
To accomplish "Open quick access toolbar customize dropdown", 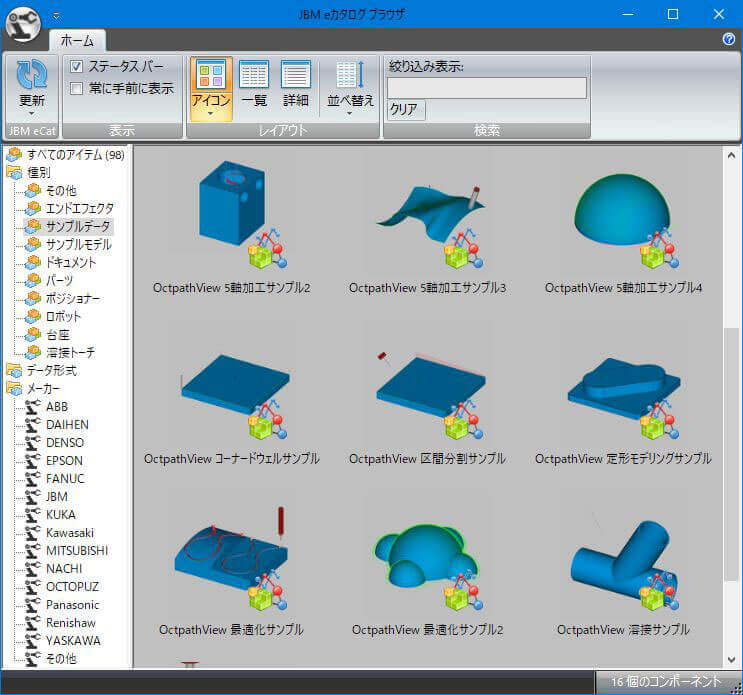I will point(57,15).
